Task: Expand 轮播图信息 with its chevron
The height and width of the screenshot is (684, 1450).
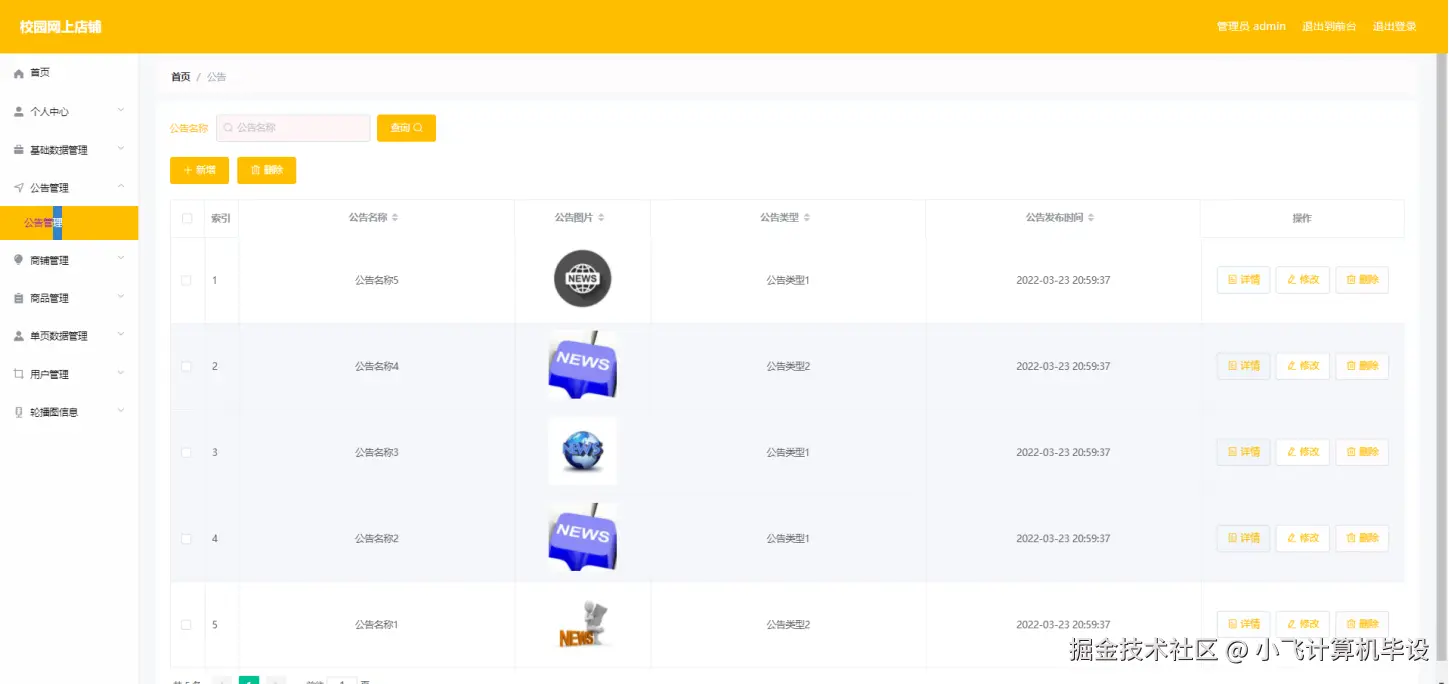Action: pyautogui.click(x=121, y=410)
